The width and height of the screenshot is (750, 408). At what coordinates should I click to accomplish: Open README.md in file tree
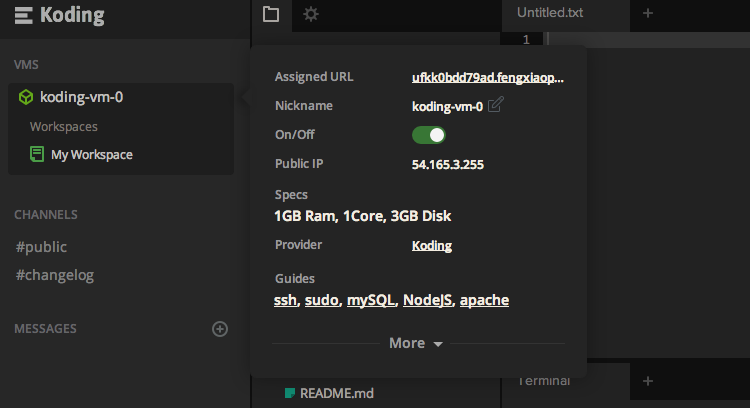pos(337,393)
